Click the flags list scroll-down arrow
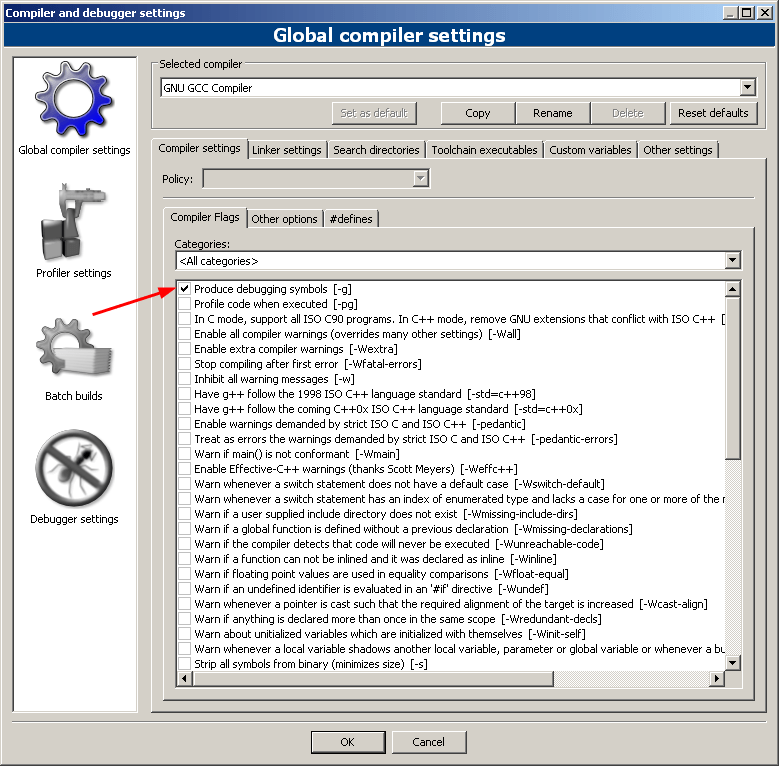 coord(733,663)
